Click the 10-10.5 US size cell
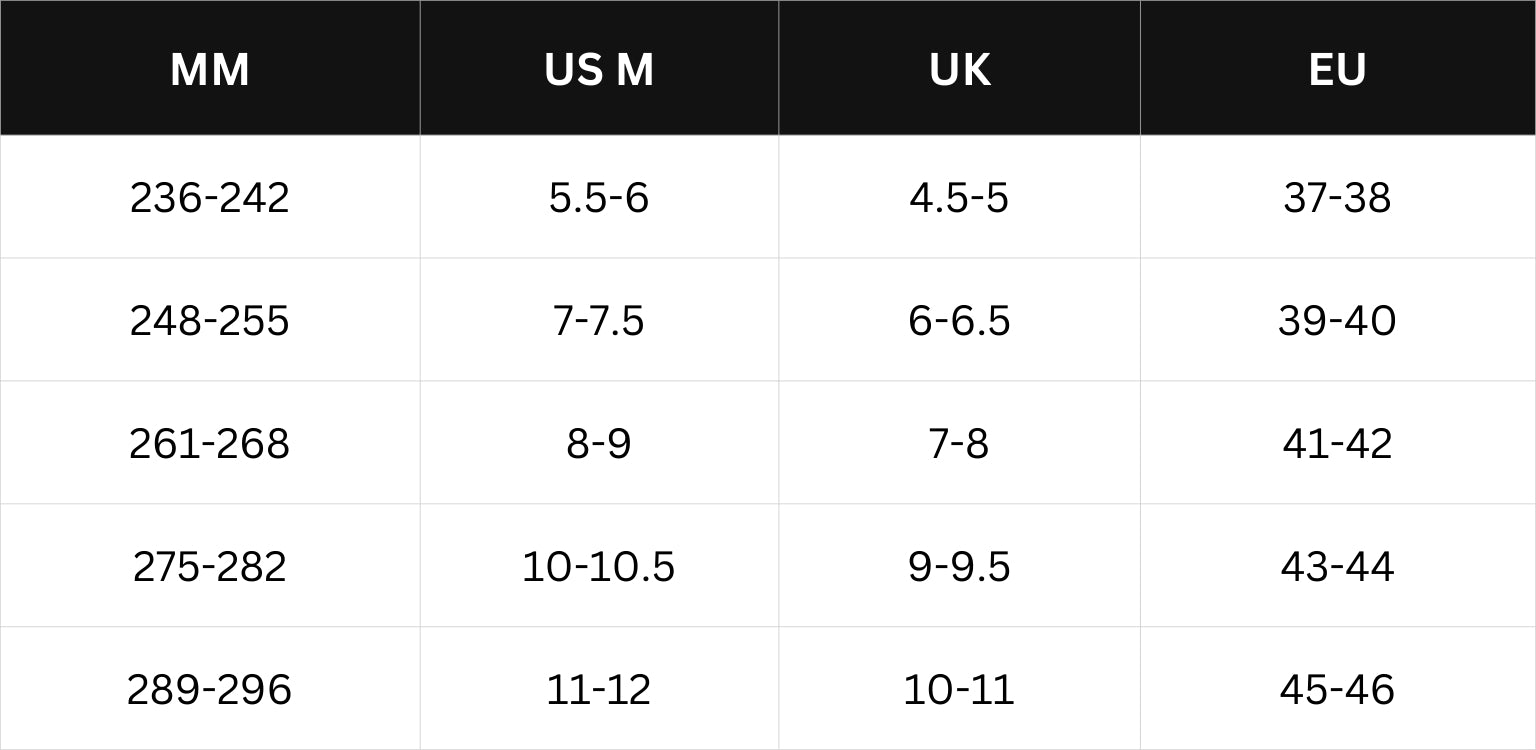The height and width of the screenshot is (750, 1536). pyautogui.click(x=599, y=566)
